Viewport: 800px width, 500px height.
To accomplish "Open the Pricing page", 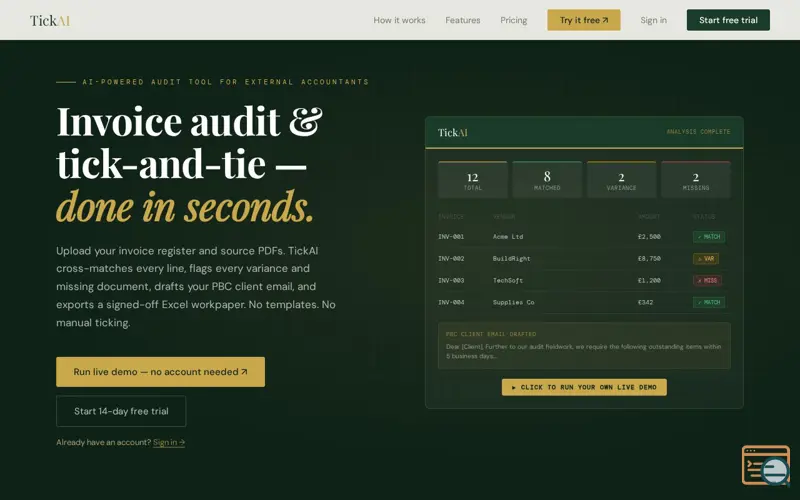I will pyautogui.click(x=513, y=20).
